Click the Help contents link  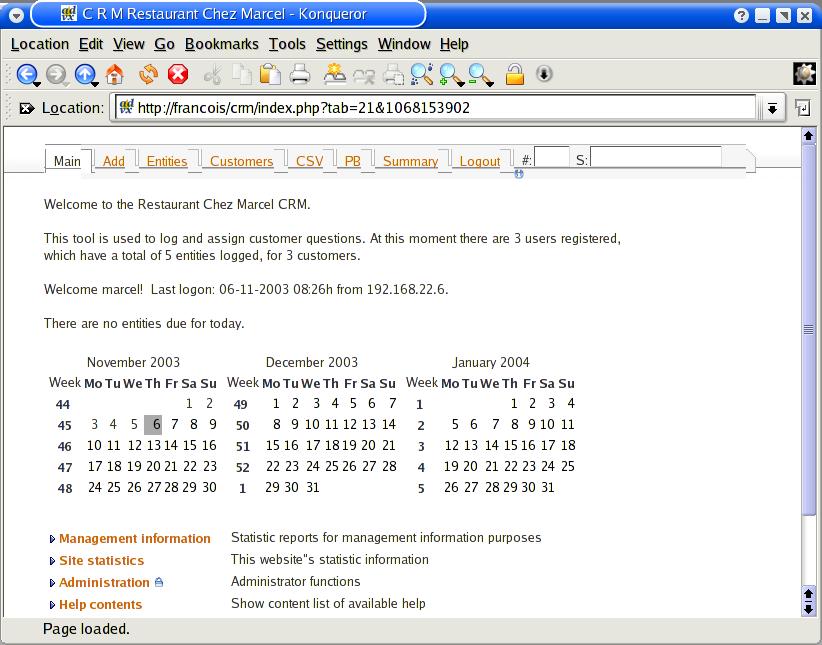point(100,604)
